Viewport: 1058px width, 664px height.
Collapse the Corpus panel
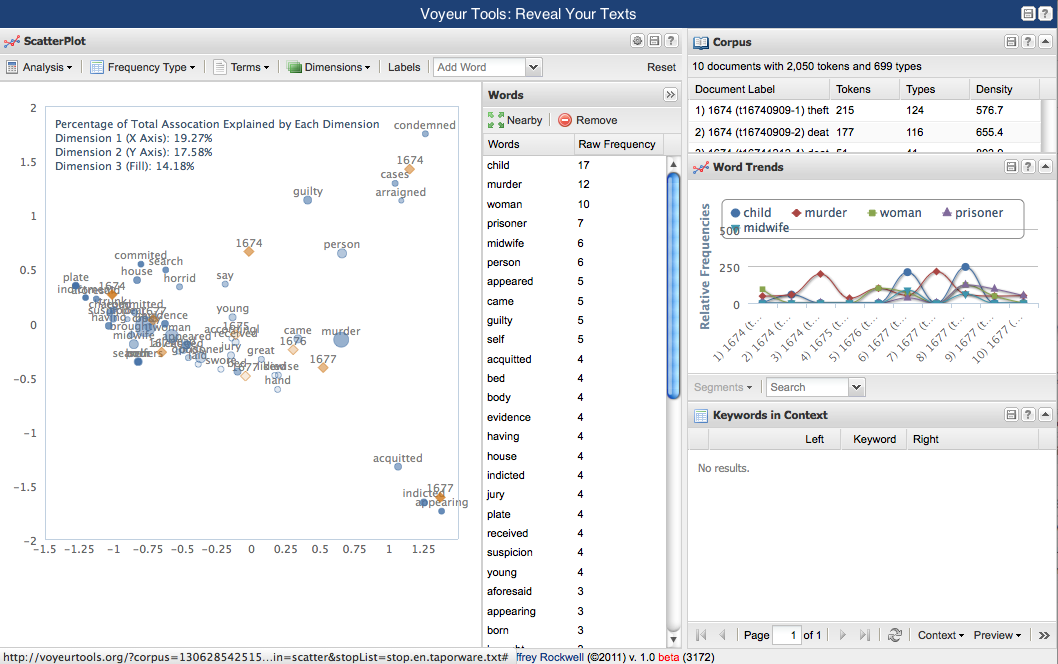tap(1045, 42)
